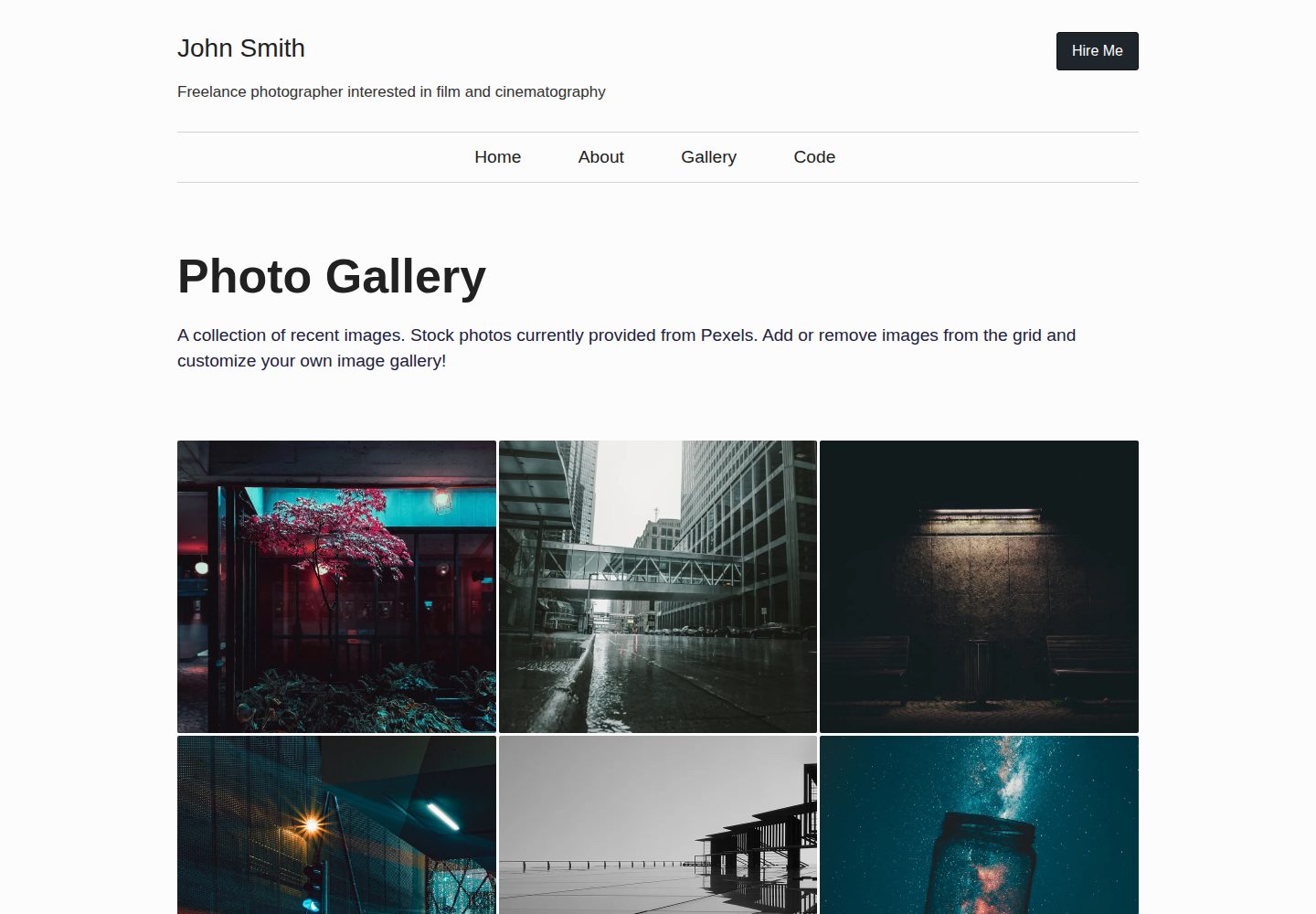Go to the About page
Viewport: 1316px width, 914px height.
click(x=600, y=157)
